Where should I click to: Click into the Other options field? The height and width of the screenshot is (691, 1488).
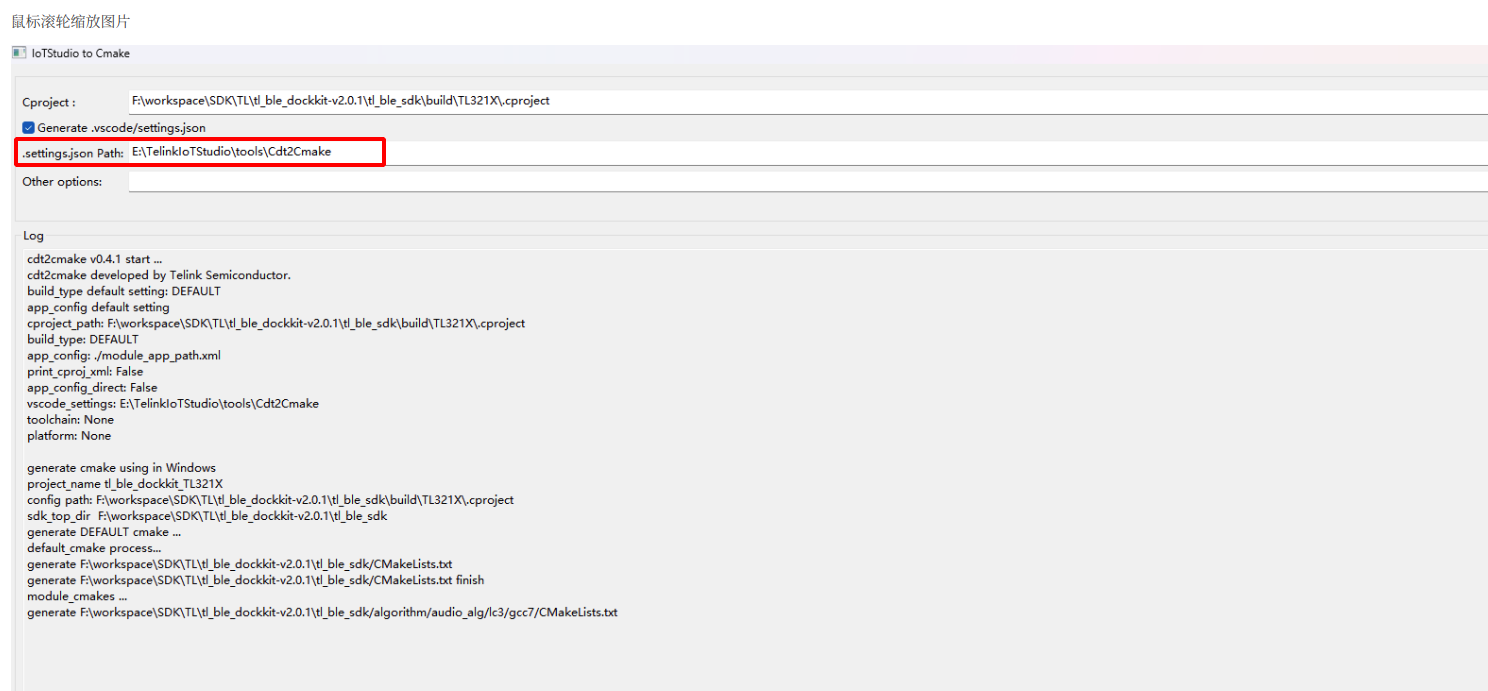tap(808, 182)
